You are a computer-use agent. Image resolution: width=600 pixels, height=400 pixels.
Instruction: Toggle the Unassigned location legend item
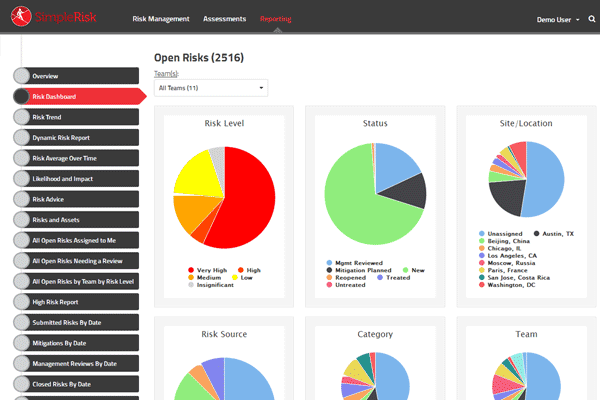[x=507, y=233]
